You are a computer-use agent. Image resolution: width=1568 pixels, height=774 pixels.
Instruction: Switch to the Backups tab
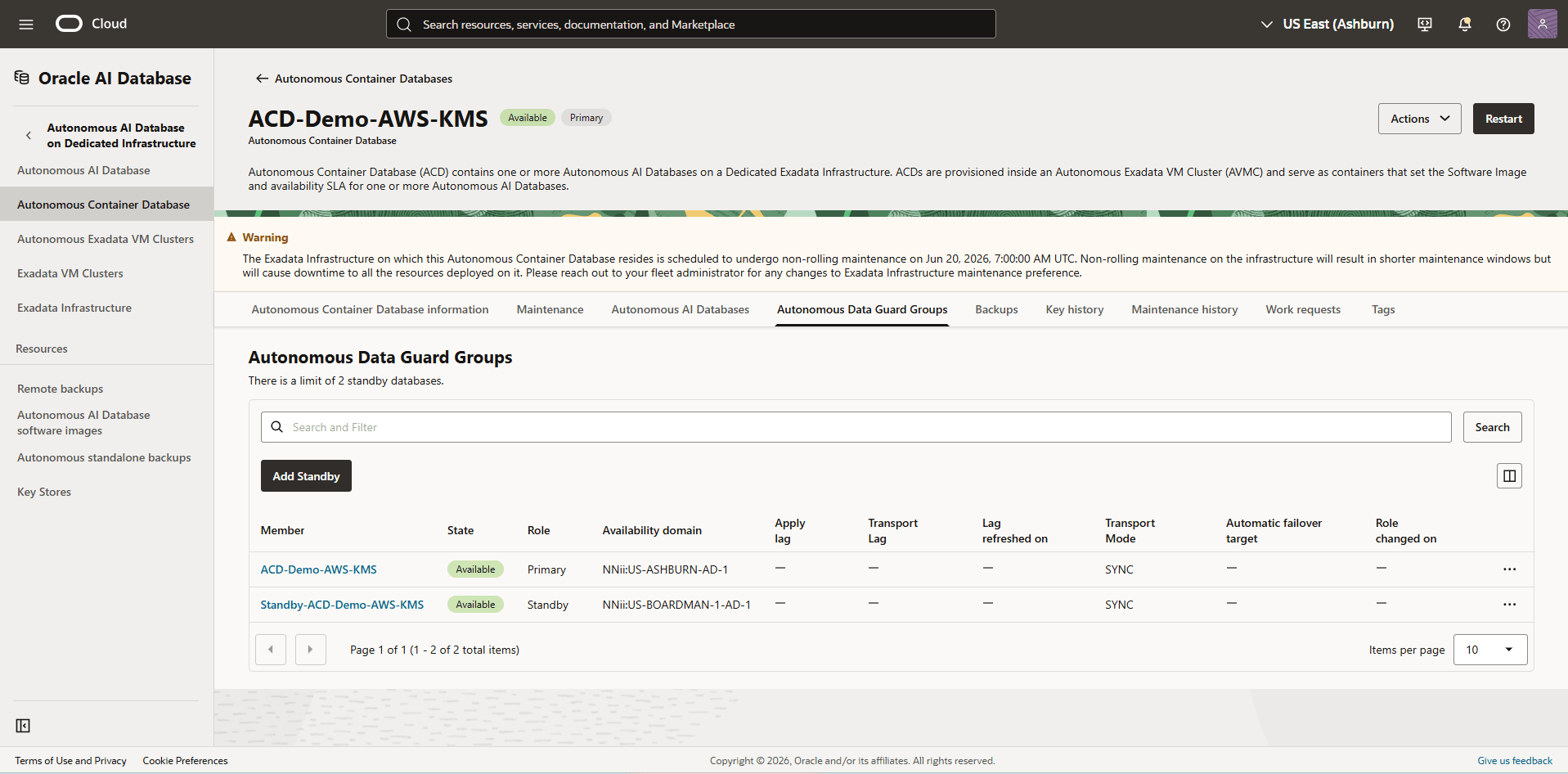coord(996,309)
